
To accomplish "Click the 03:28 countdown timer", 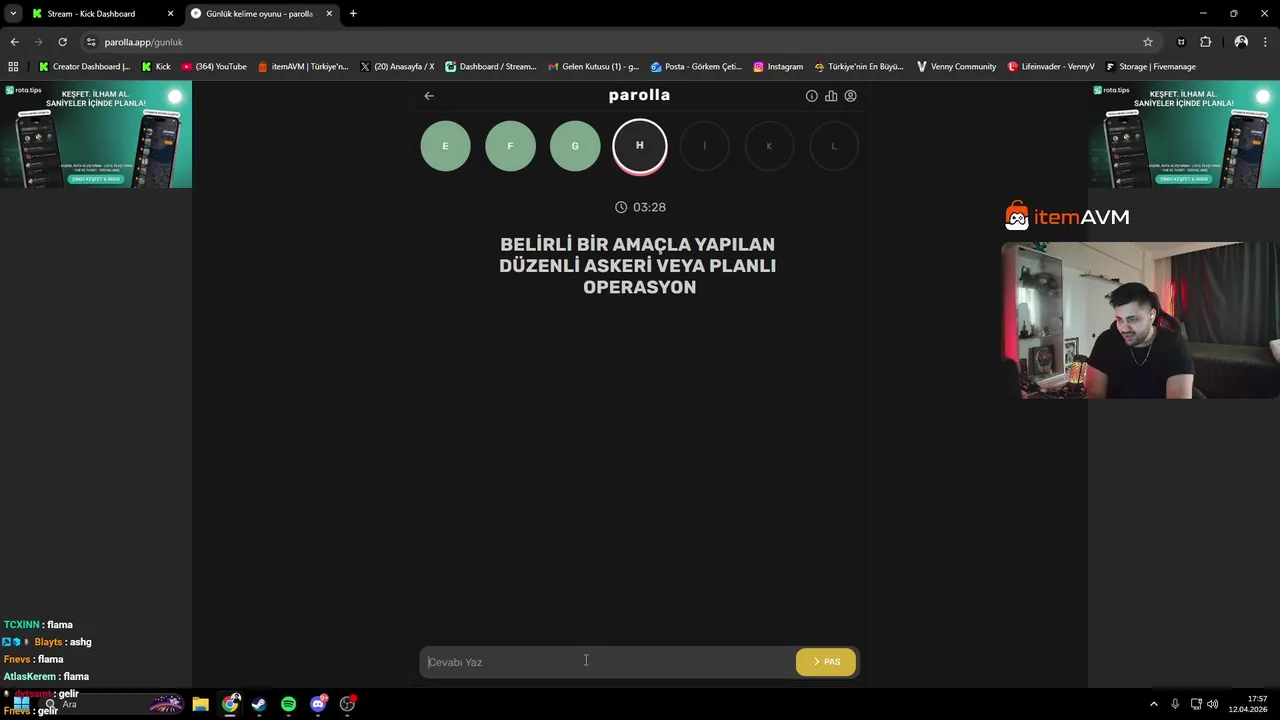I will coord(640,207).
